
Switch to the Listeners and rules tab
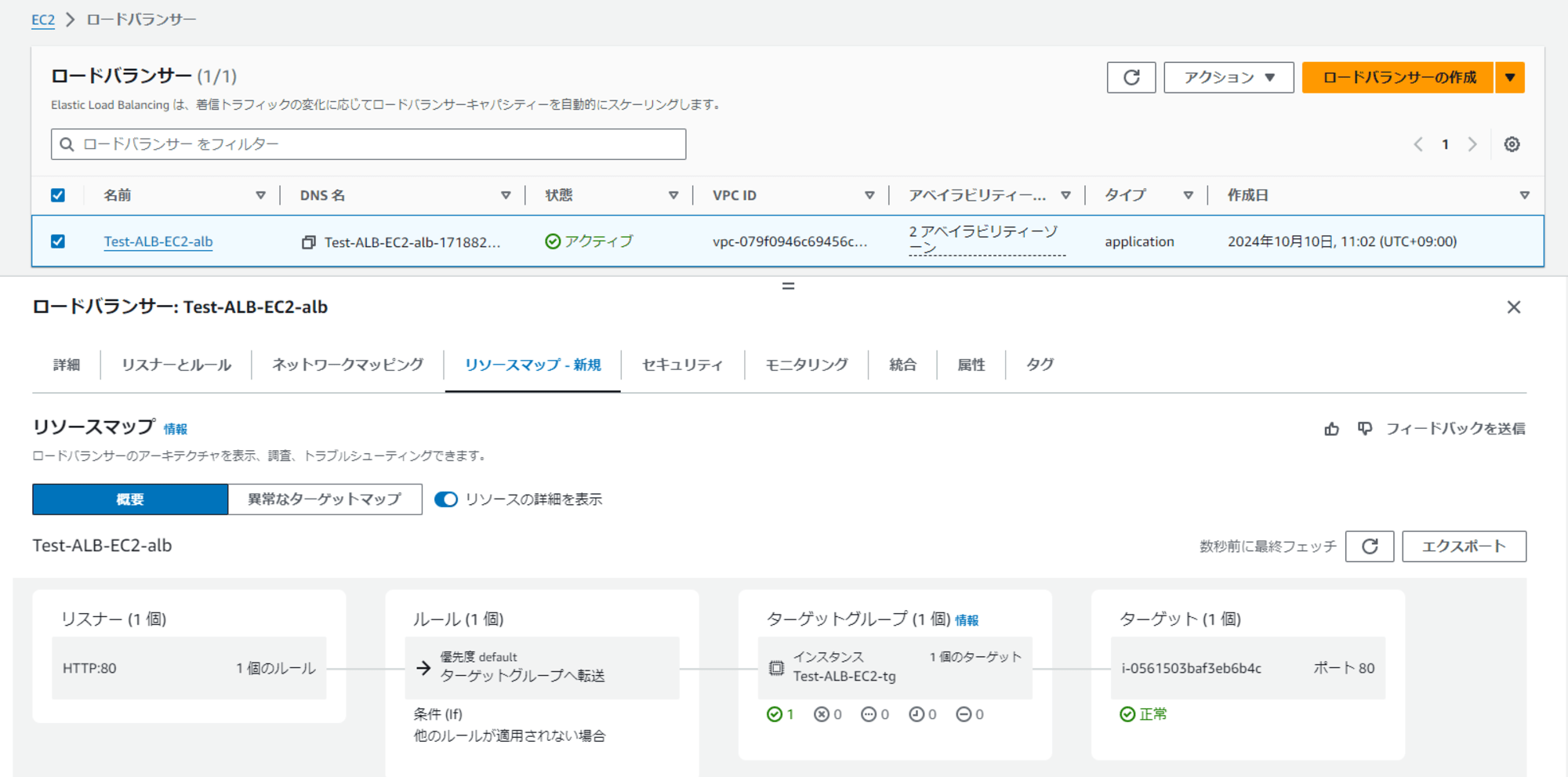[x=176, y=365]
